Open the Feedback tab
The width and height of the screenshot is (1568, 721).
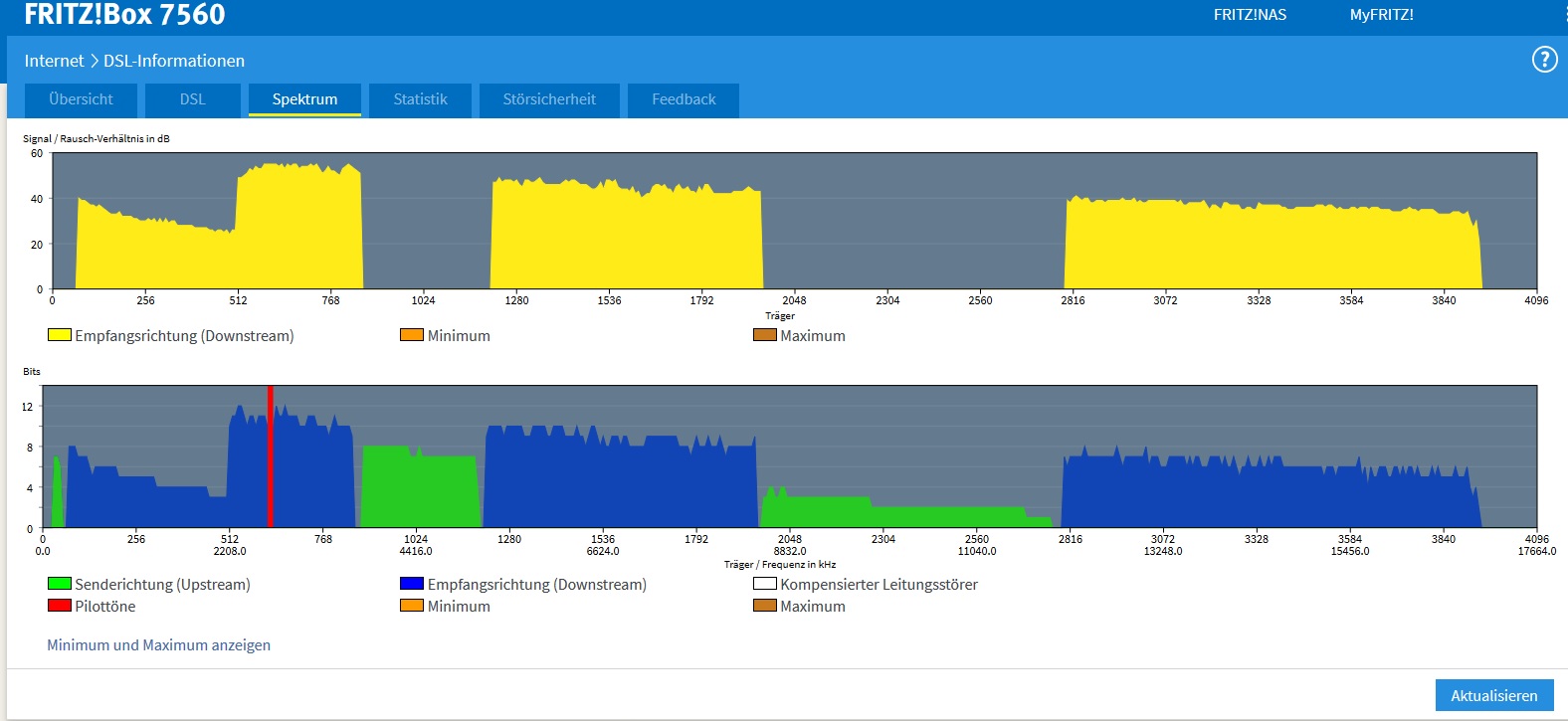point(684,99)
